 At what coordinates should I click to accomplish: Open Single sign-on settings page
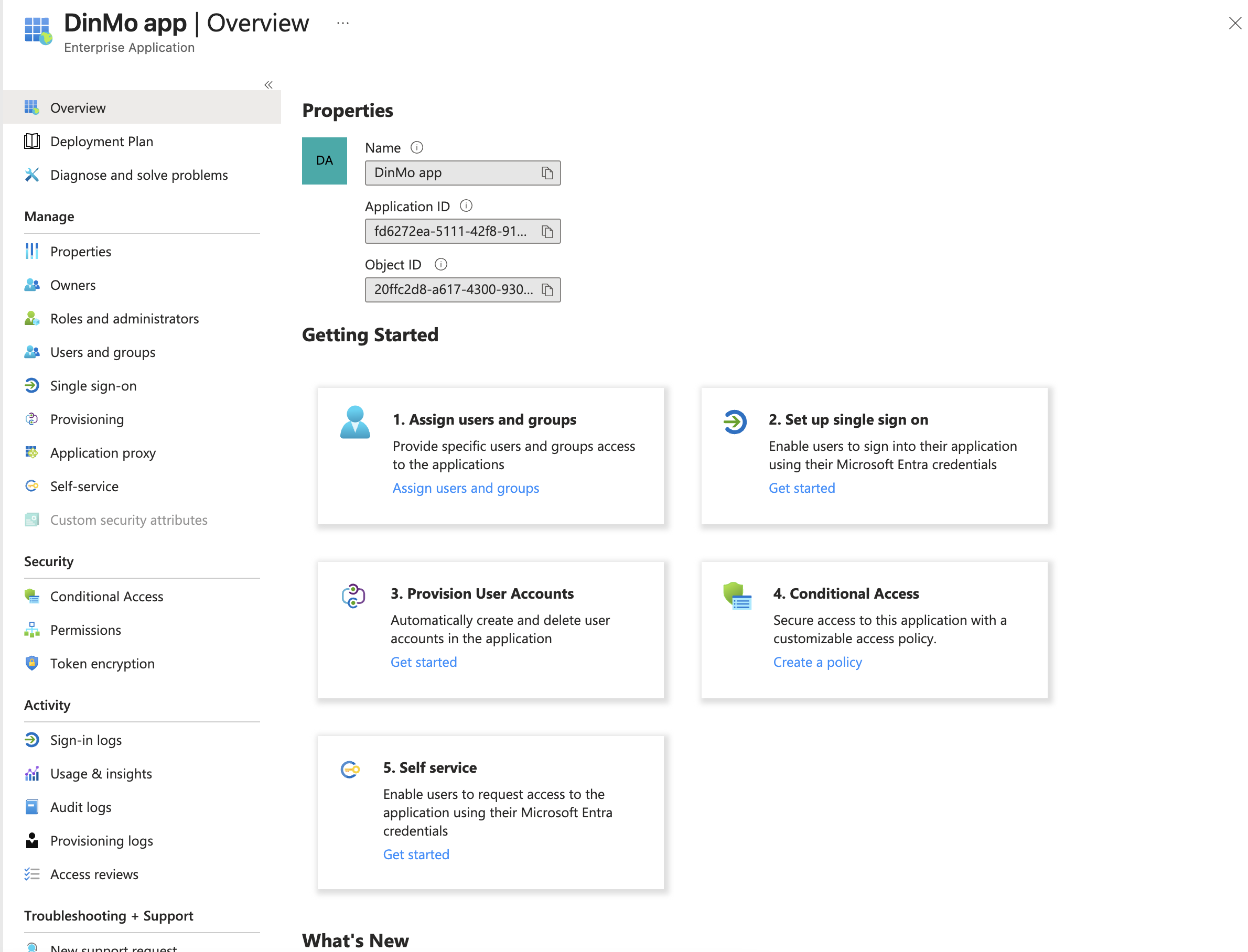tap(93, 386)
